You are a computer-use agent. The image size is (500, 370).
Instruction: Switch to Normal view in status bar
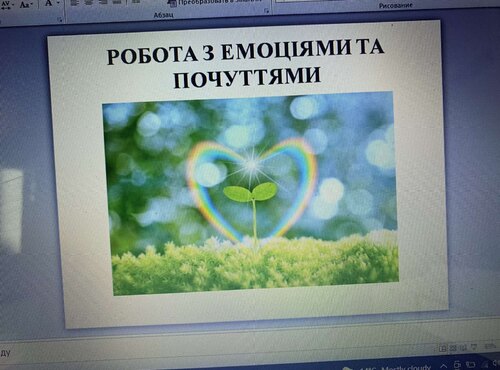[443, 349]
